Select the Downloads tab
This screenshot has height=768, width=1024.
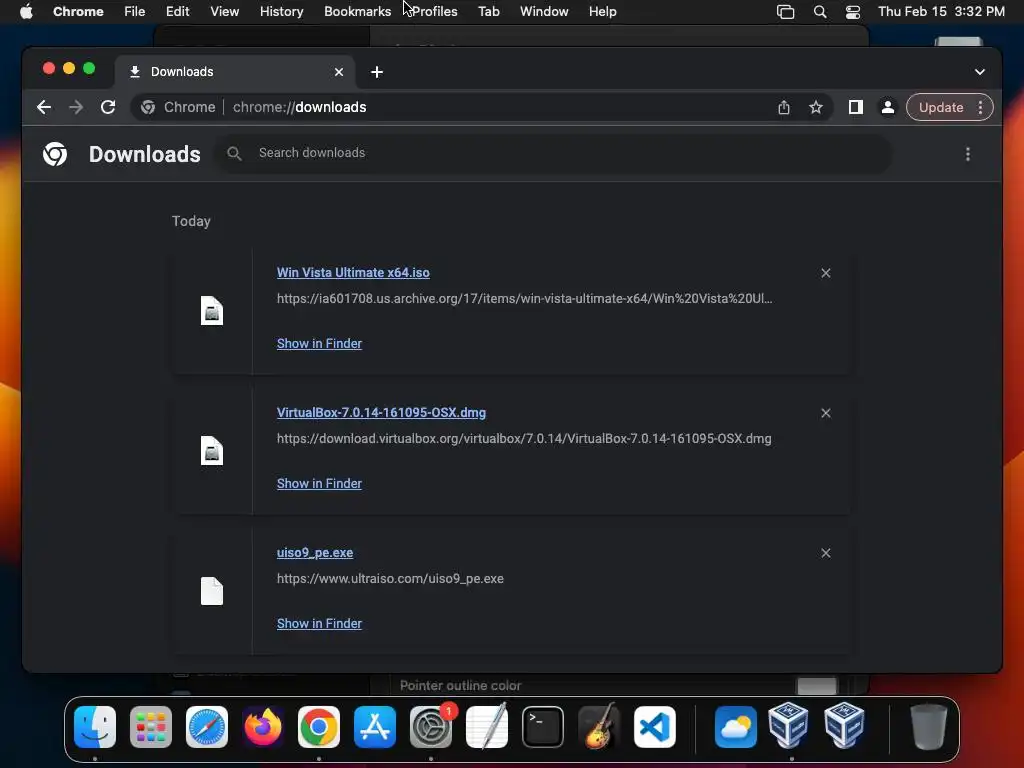click(235, 72)
